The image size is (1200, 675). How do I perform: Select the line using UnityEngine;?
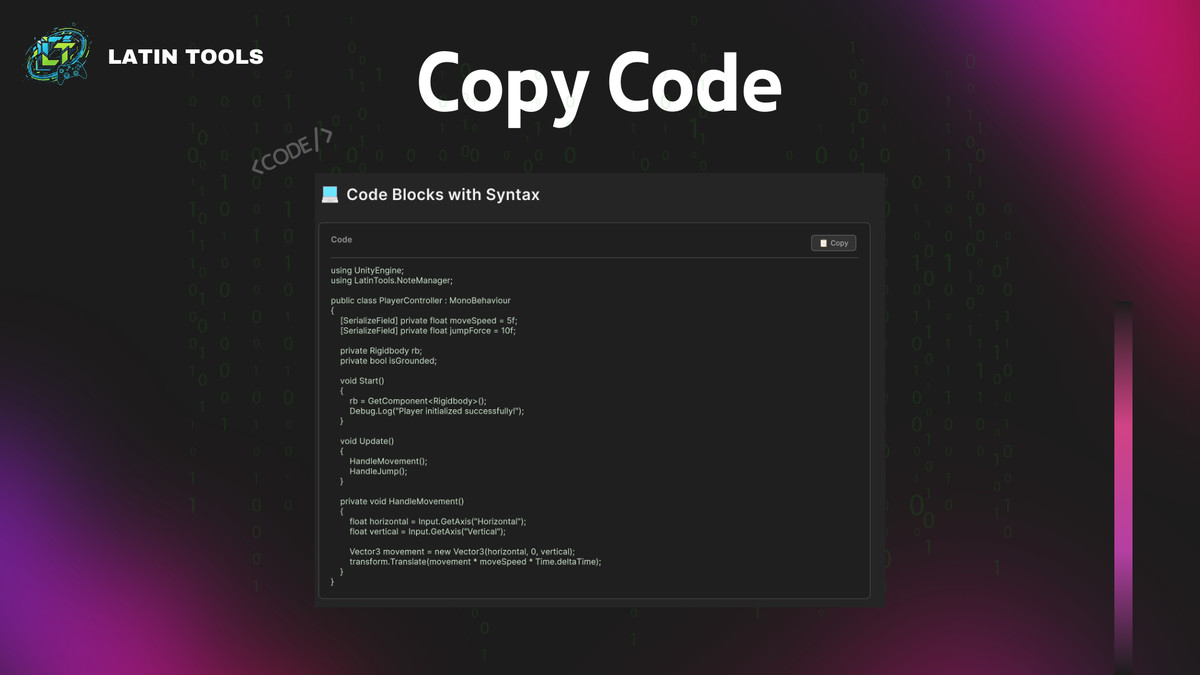click(367, 270)
